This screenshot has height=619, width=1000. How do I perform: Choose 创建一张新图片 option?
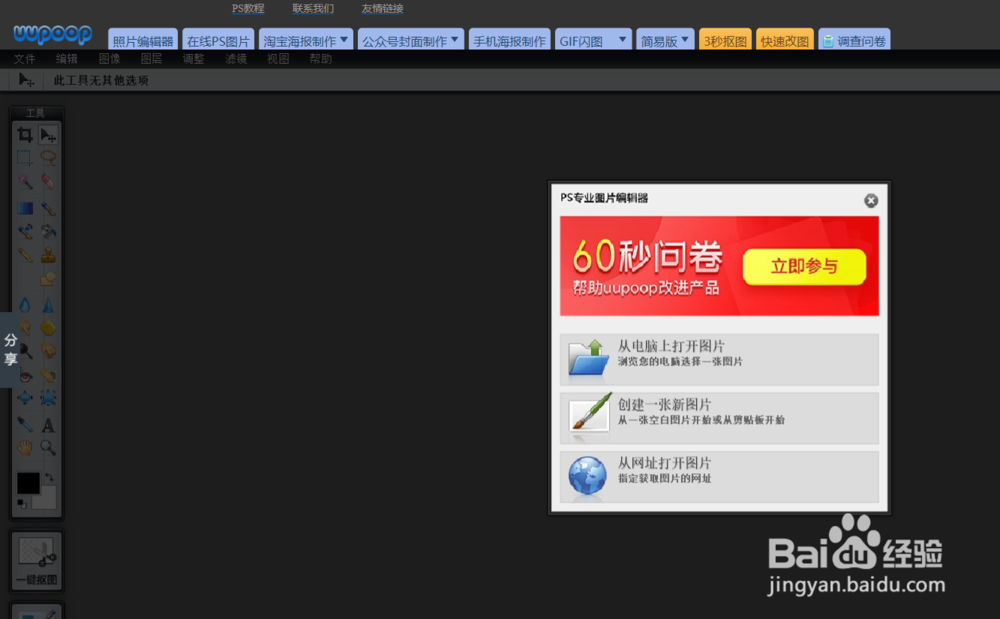719,418
